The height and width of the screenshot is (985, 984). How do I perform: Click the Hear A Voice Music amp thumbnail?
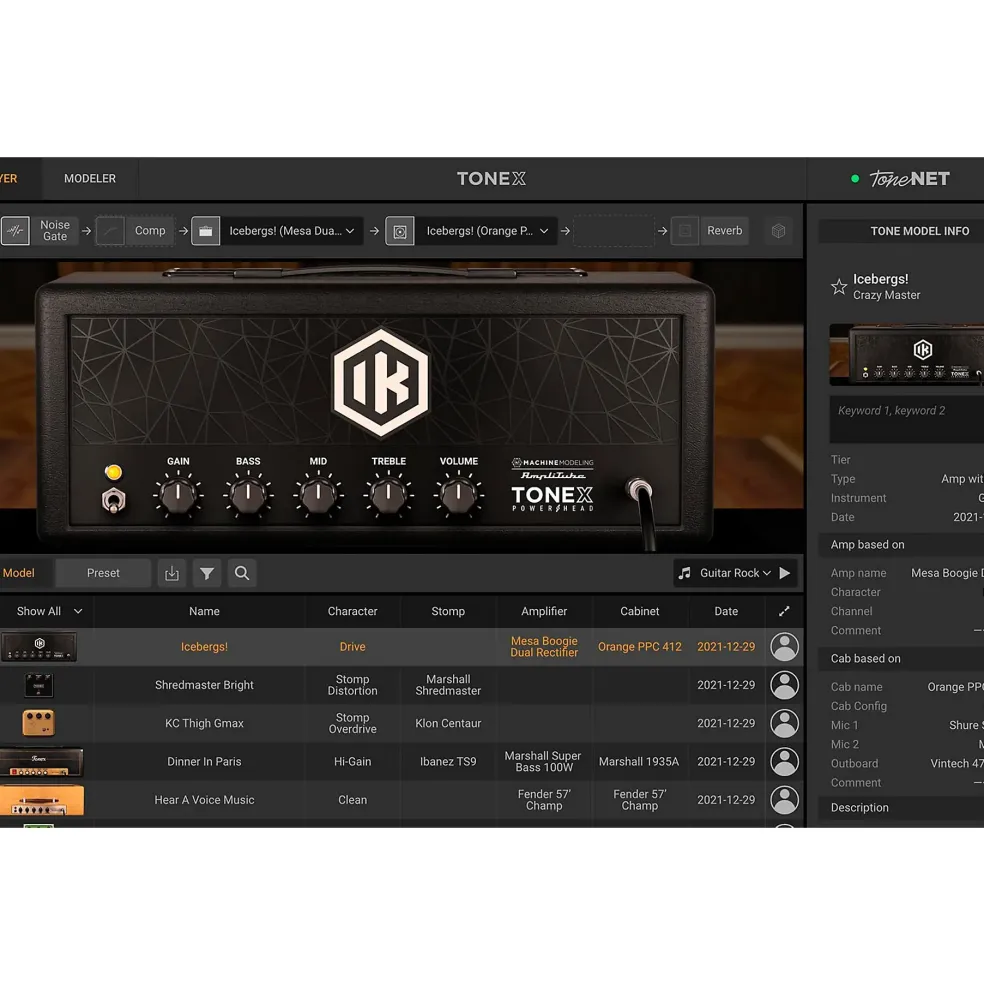(x=41, y=800)
